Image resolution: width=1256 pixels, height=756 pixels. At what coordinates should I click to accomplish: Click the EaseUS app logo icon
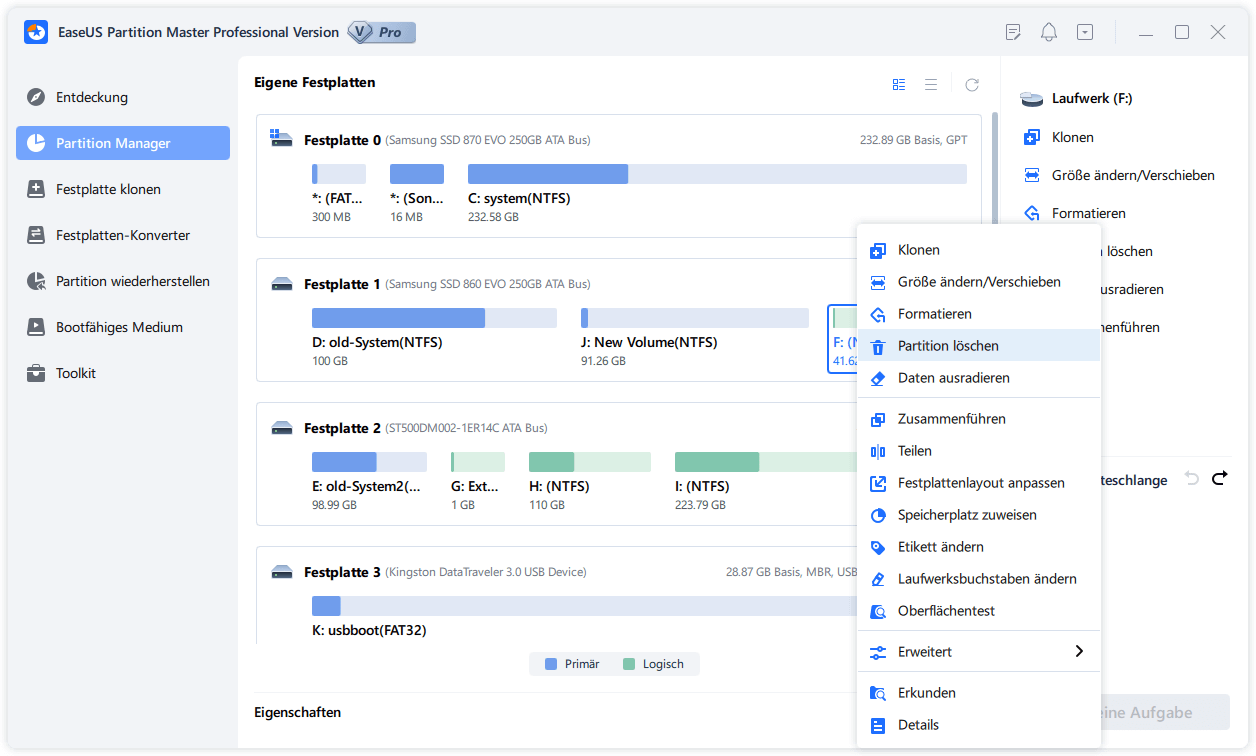click(37, 32)
